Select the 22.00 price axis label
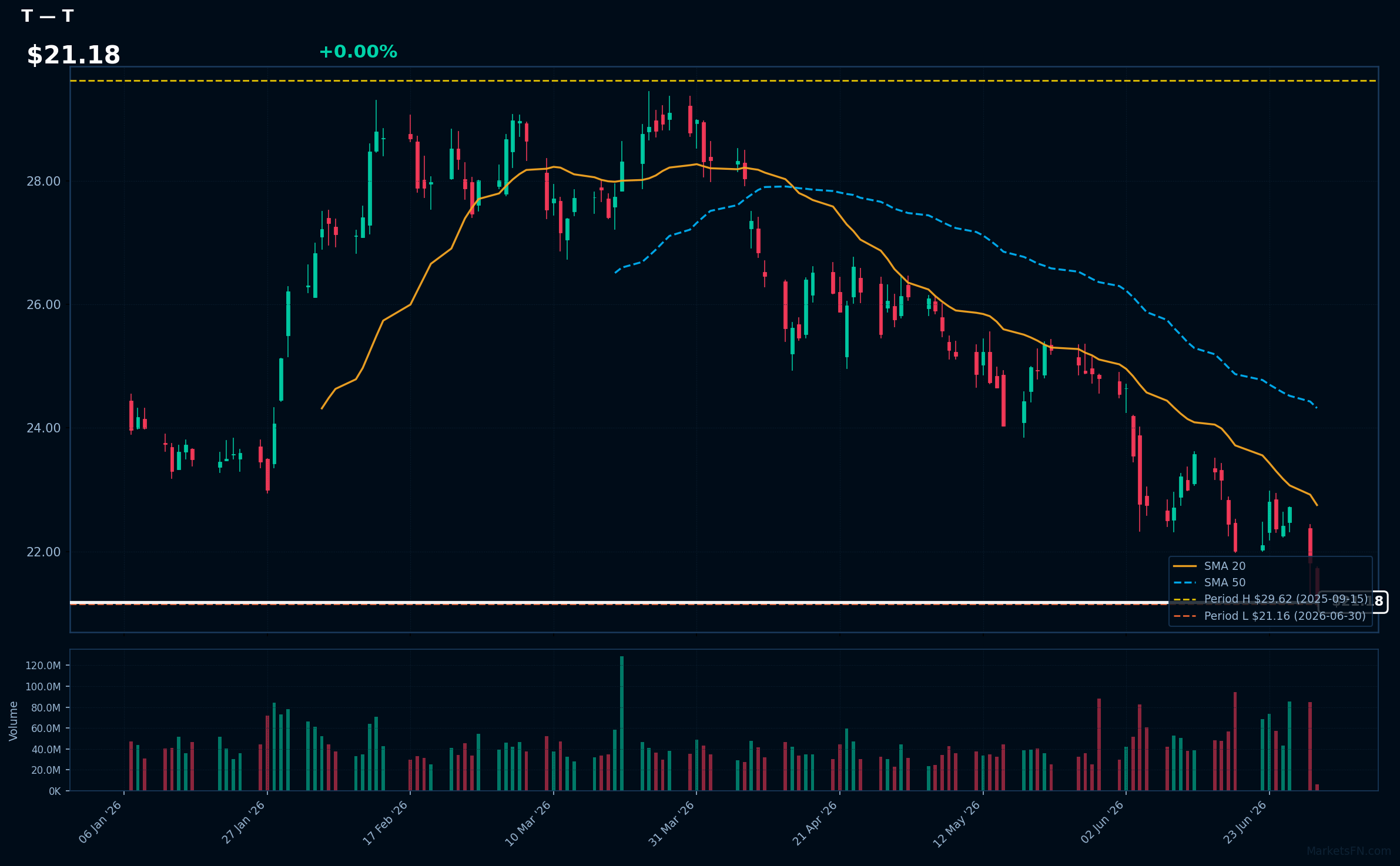The width and height of the screenshot is (1400, 866). click(43, 552)
